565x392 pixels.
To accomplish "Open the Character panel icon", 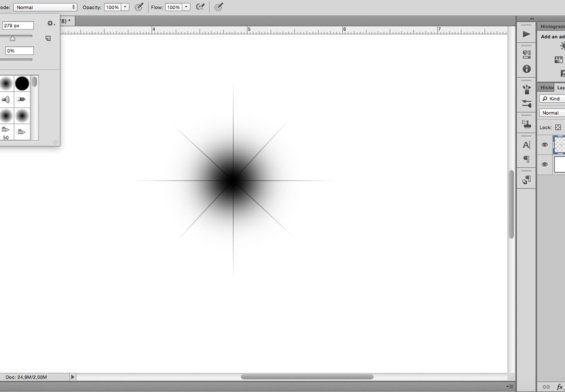I will 526,145.
